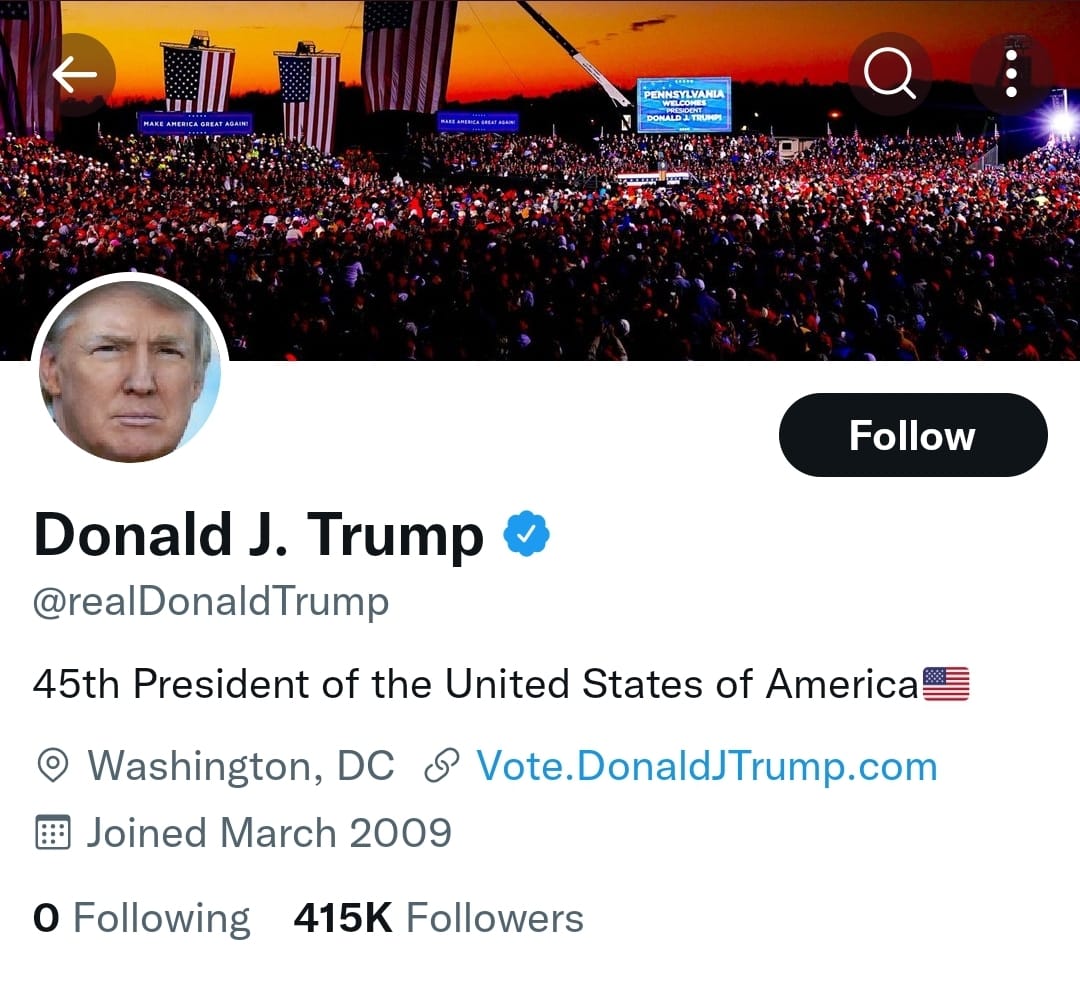Open the Vote.DonaldJTrump.com link
Image resolution: width=1080 pixels, height=1006 pixels.
[x=707, y=767]
